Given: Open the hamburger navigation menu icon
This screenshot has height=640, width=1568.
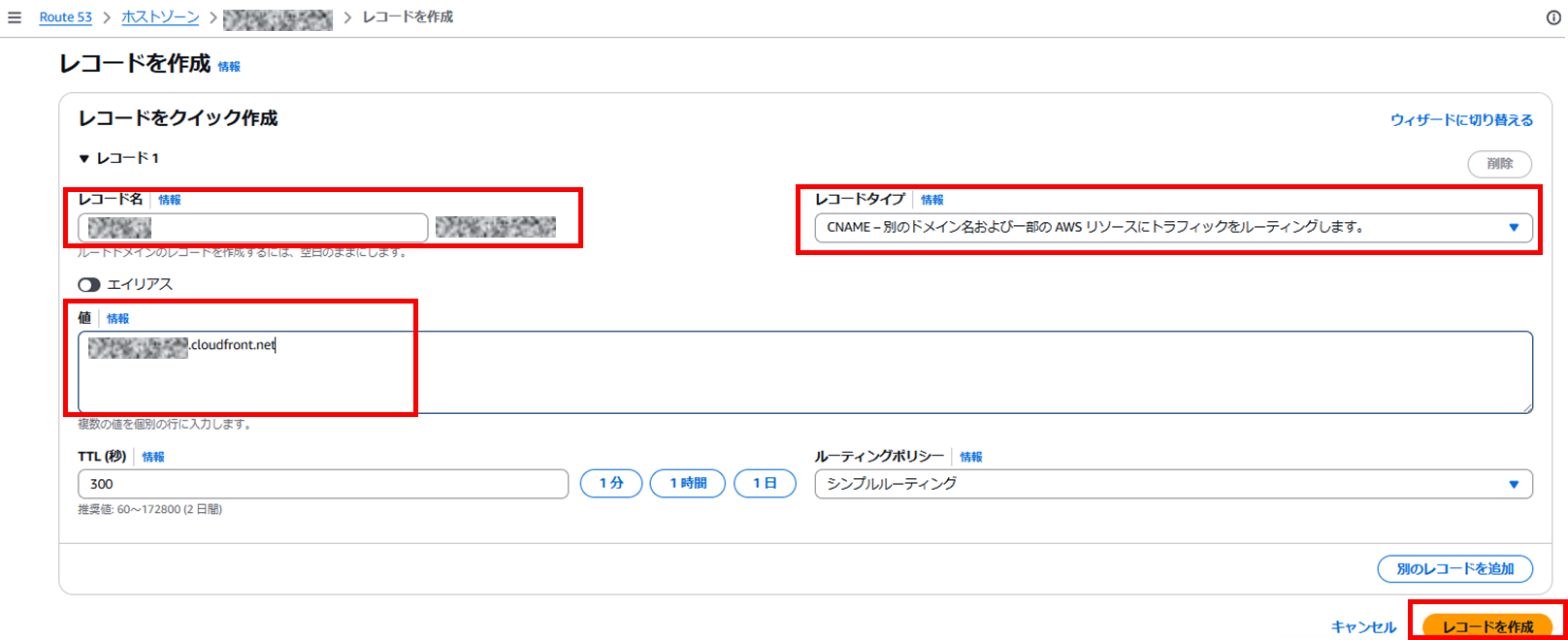Looking at the screenshot, I should click(x=14, y=17).
